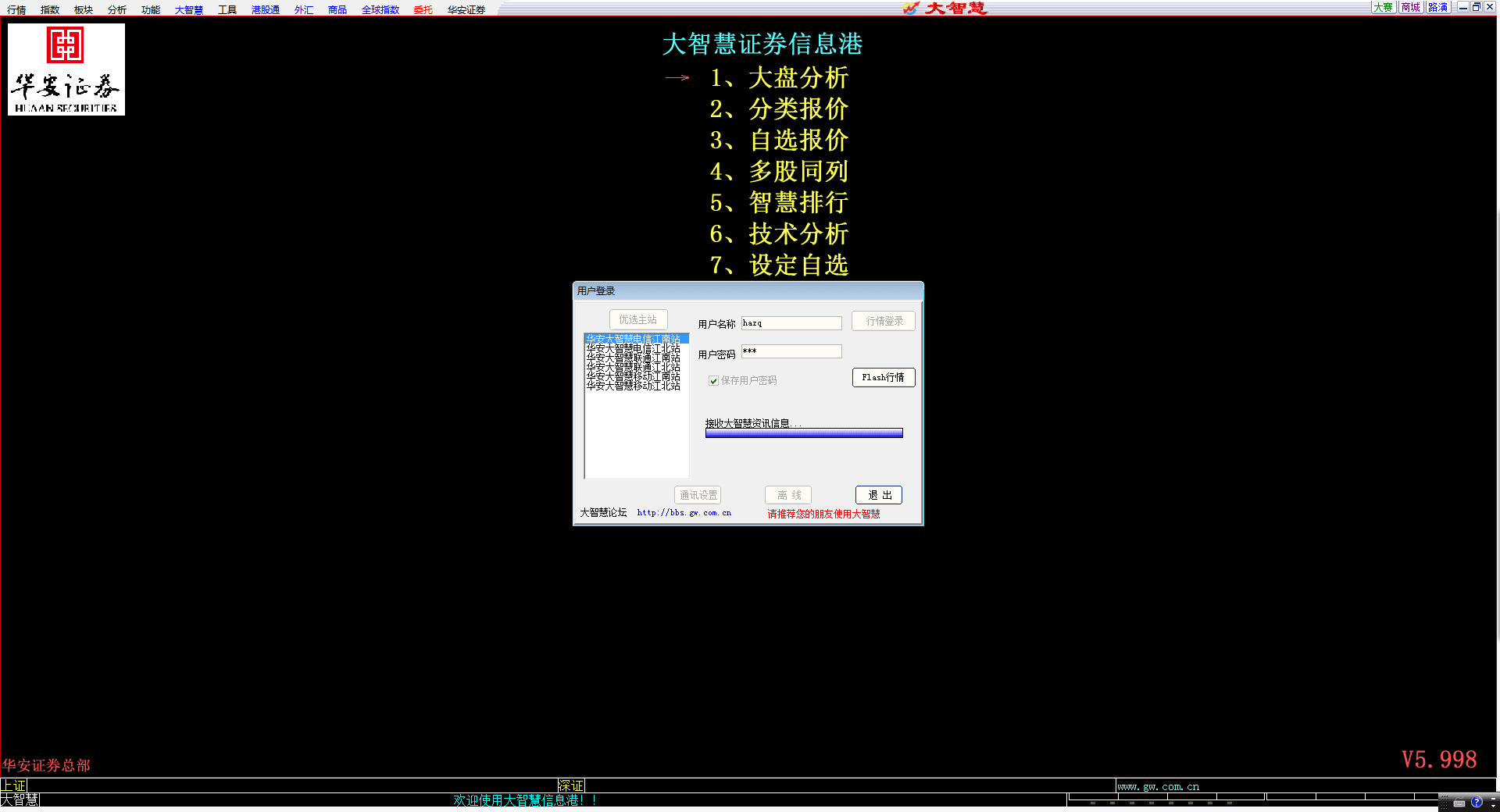This screenshot has height=812, width=1500.
Task: Click the 华安证券总部 red text
Action: (46, 765)
